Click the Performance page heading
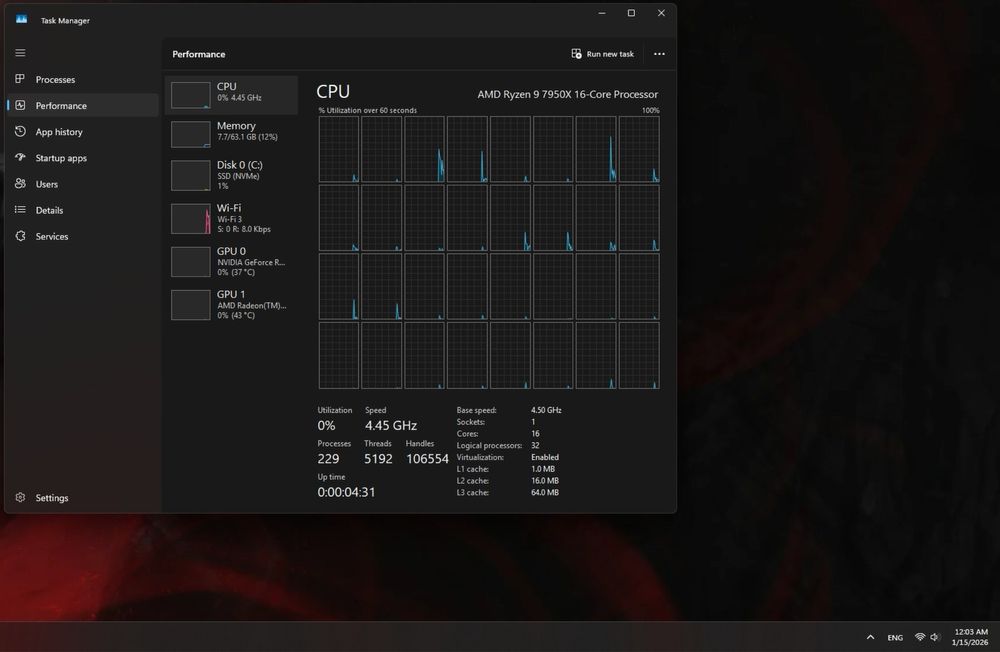Screen dimensions: 1000x652 198,54
